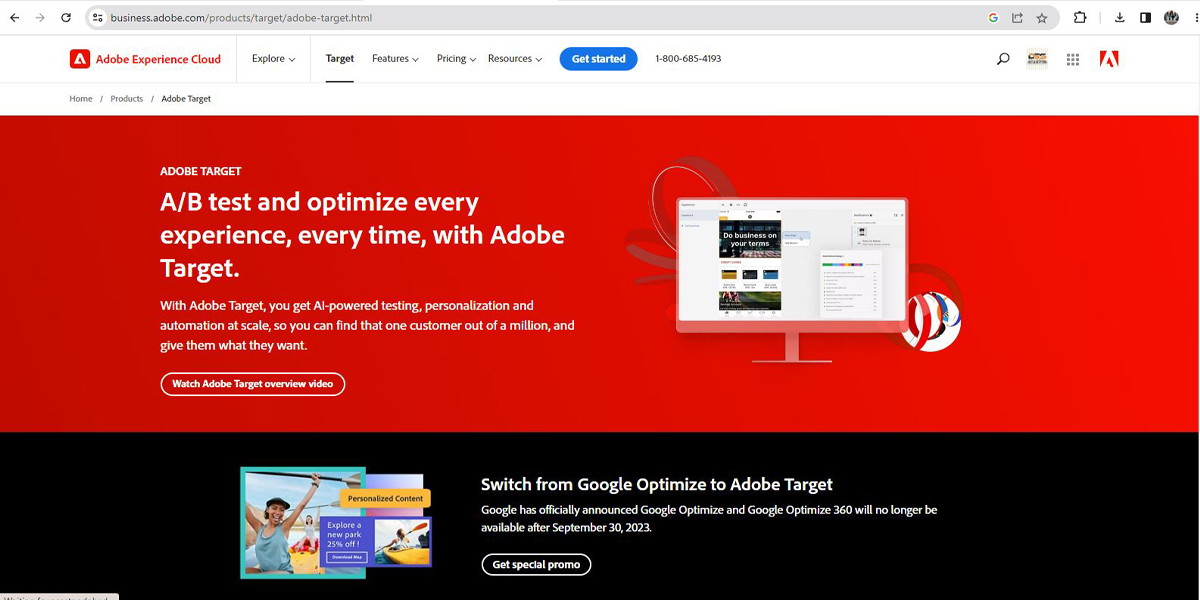
Task: Open the browser downloads
Action: pos(1120,18)
